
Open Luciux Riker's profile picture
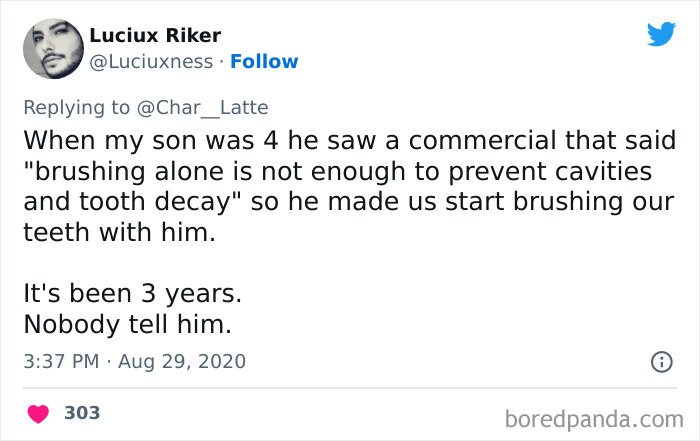coord(53,48)
